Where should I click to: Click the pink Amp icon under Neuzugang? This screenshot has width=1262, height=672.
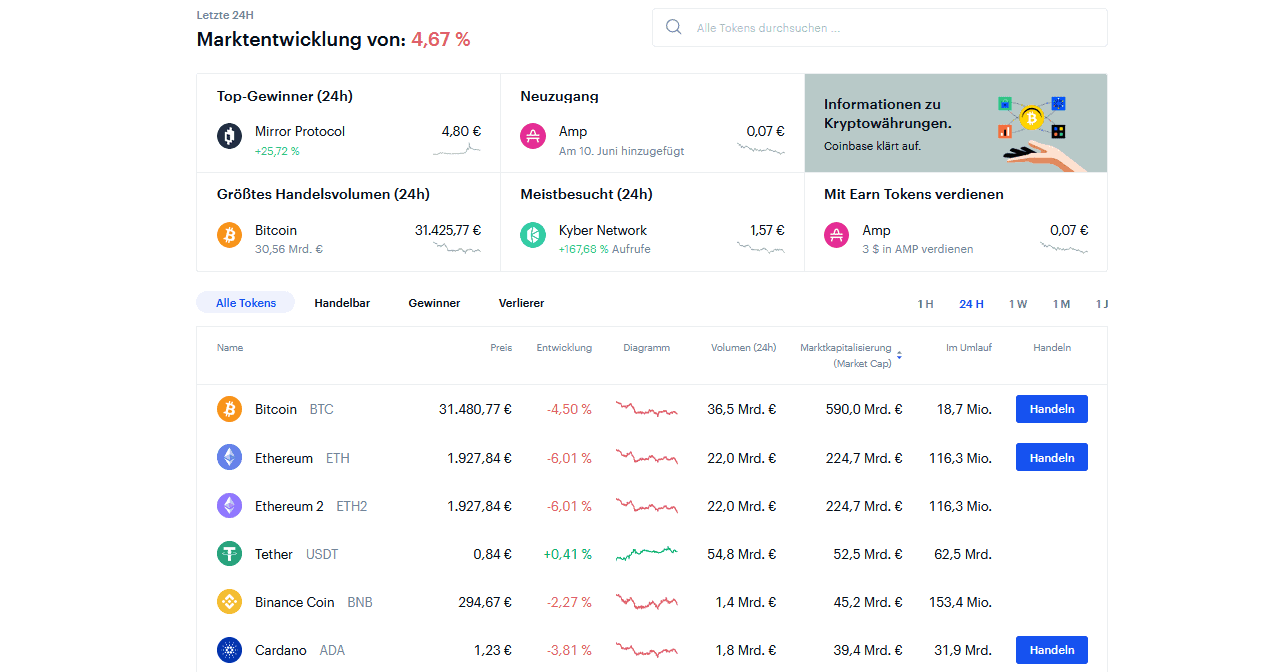coord(533,136)
